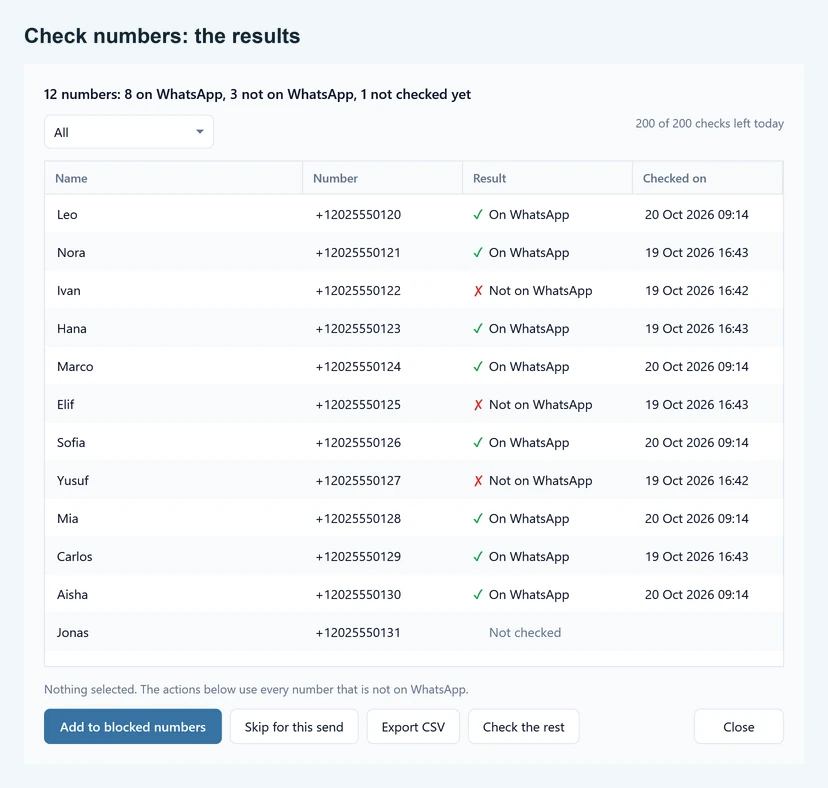Image resolution: width=828 pixels, height=788 pixels.
Task: Click Carlos's checked date 19 Oct 2026 16:43
Action: 697,557
